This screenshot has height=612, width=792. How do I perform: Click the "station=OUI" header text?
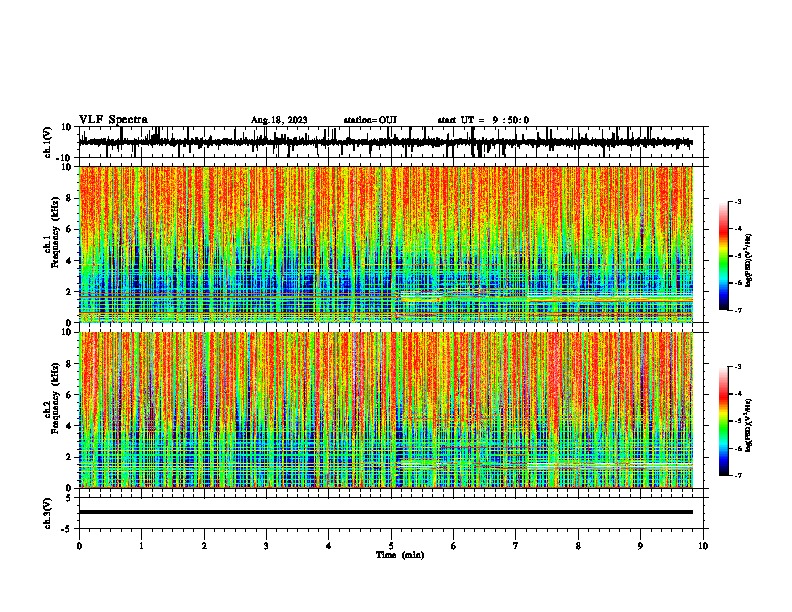pyautogui.click(x=370, y=120)
